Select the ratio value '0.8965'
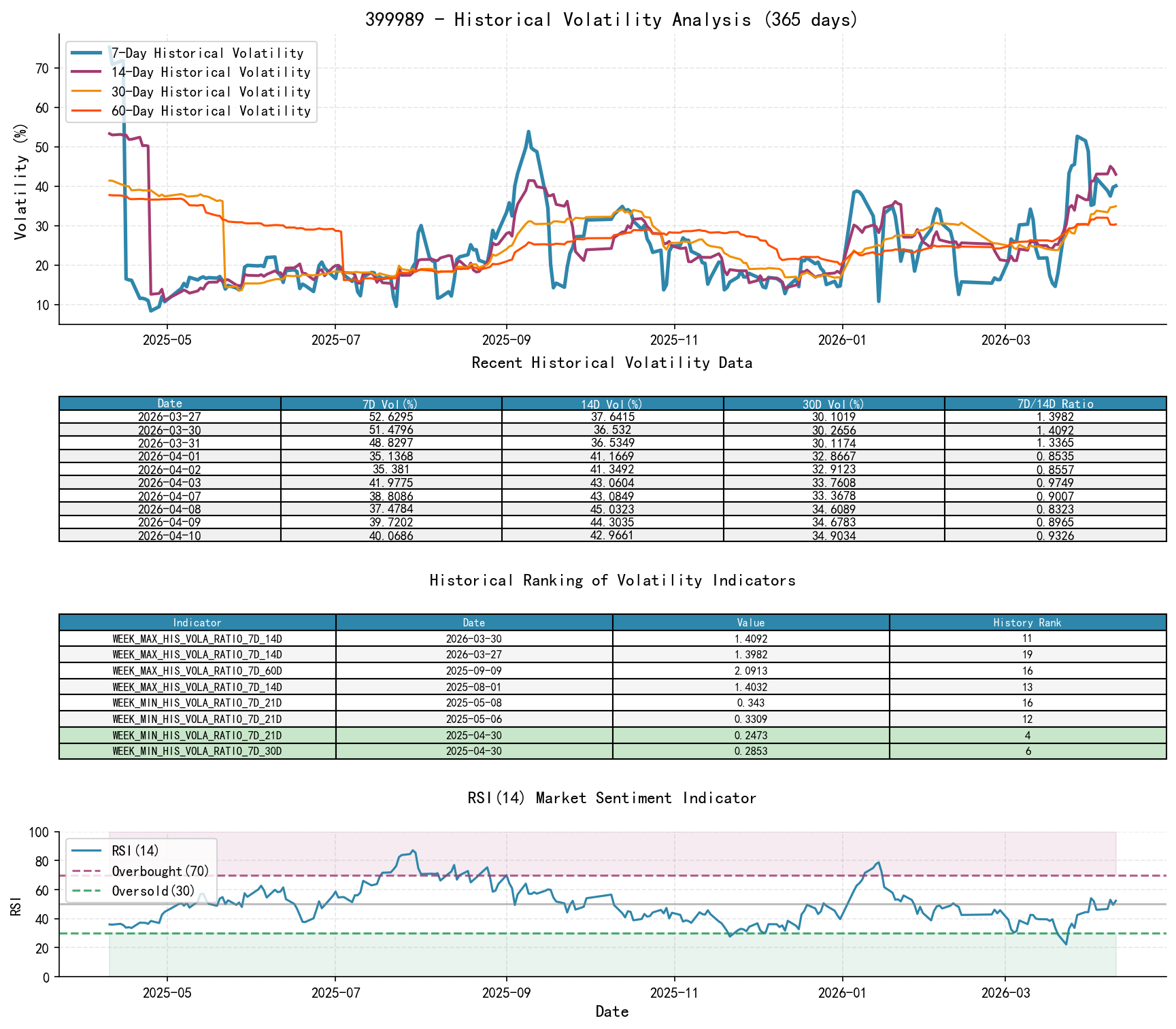1176x1029 pixels. [1056, 522]
